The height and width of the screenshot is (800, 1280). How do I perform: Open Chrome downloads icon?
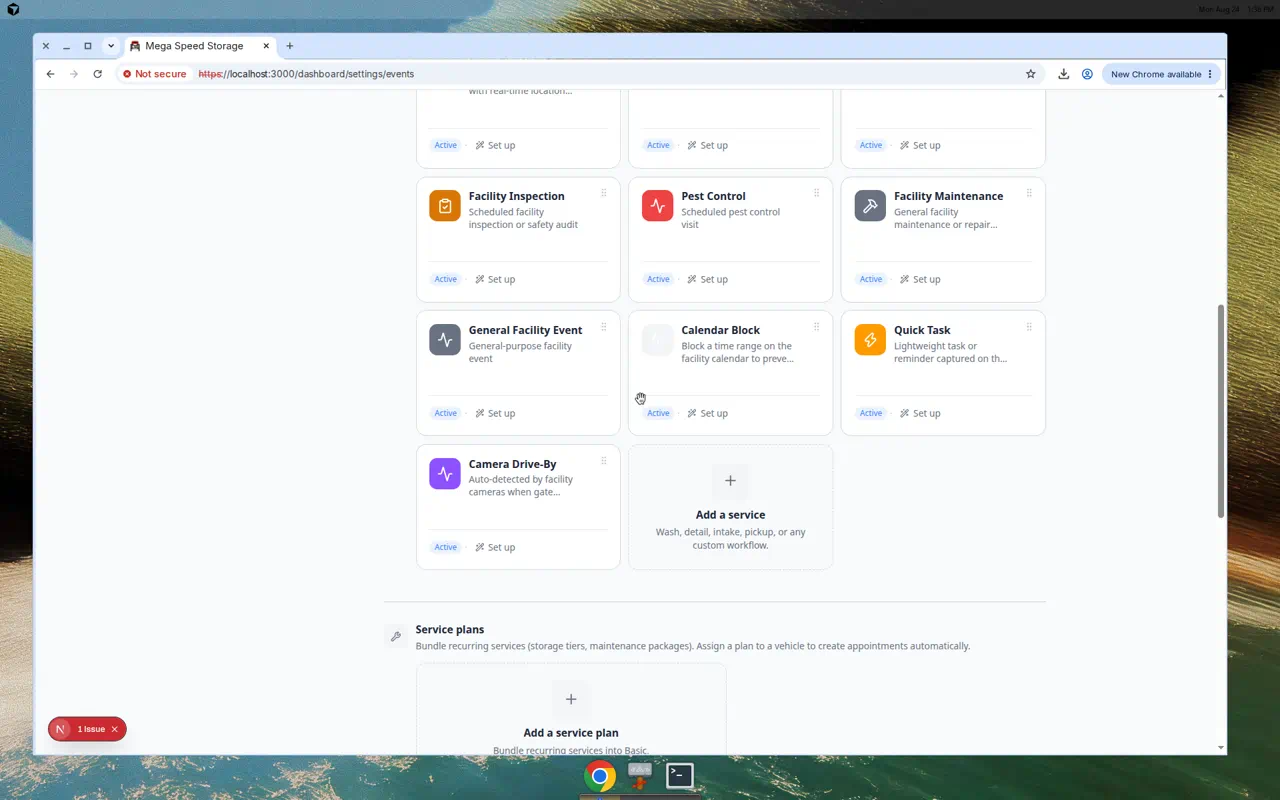(1064, 74)
